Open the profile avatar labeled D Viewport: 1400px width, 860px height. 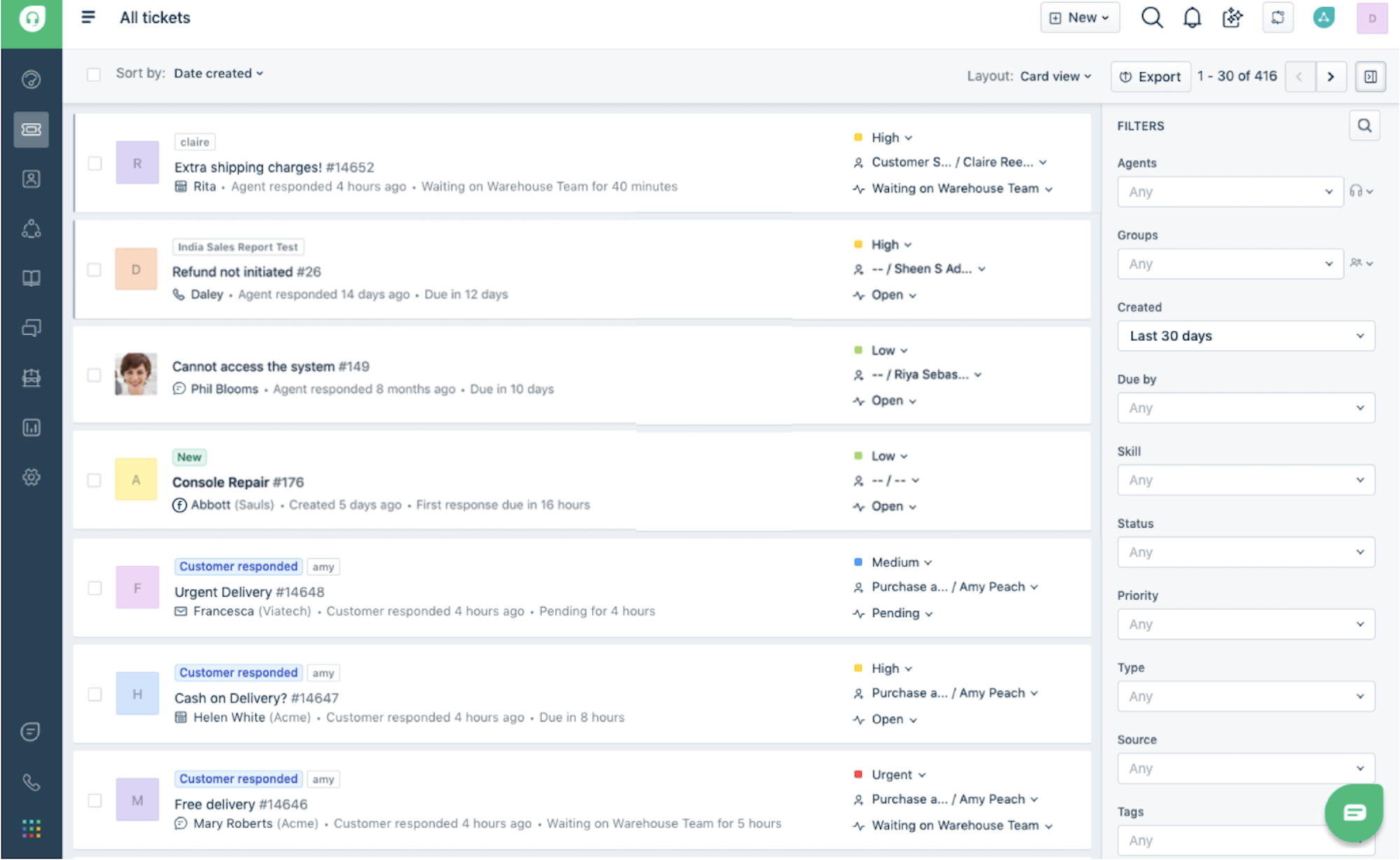tap(1372, 18)
